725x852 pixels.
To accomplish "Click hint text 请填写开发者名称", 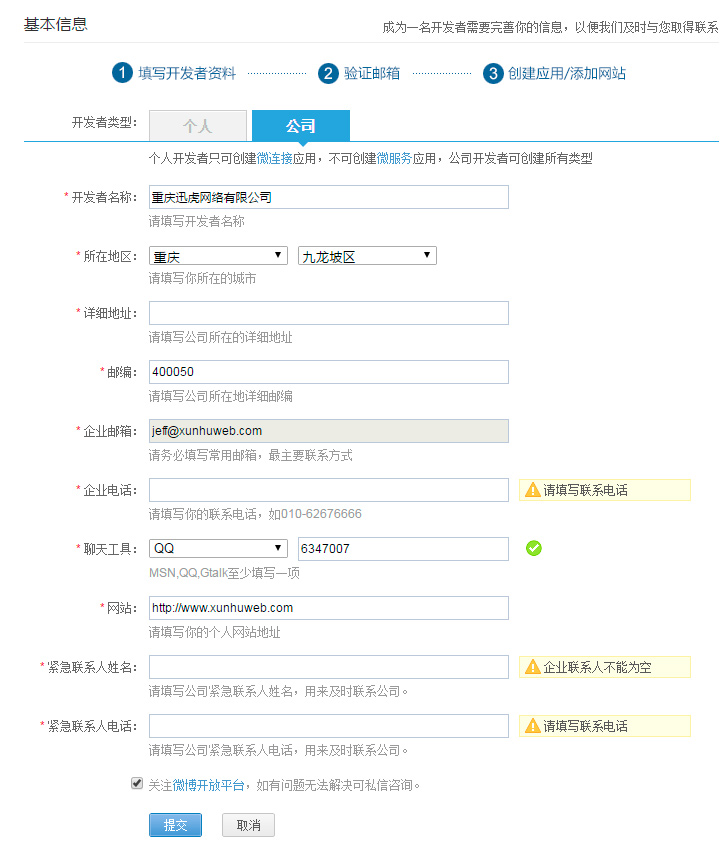I will coord(197,221).
